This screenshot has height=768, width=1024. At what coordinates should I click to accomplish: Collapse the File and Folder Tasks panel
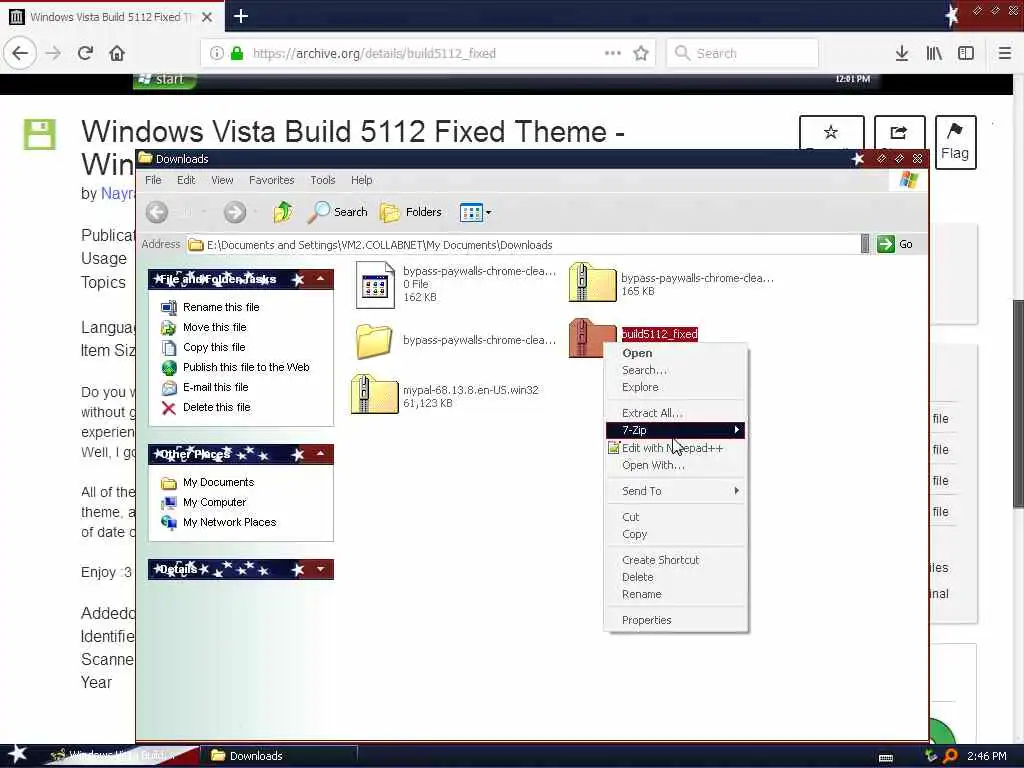[x=321, y=279]
